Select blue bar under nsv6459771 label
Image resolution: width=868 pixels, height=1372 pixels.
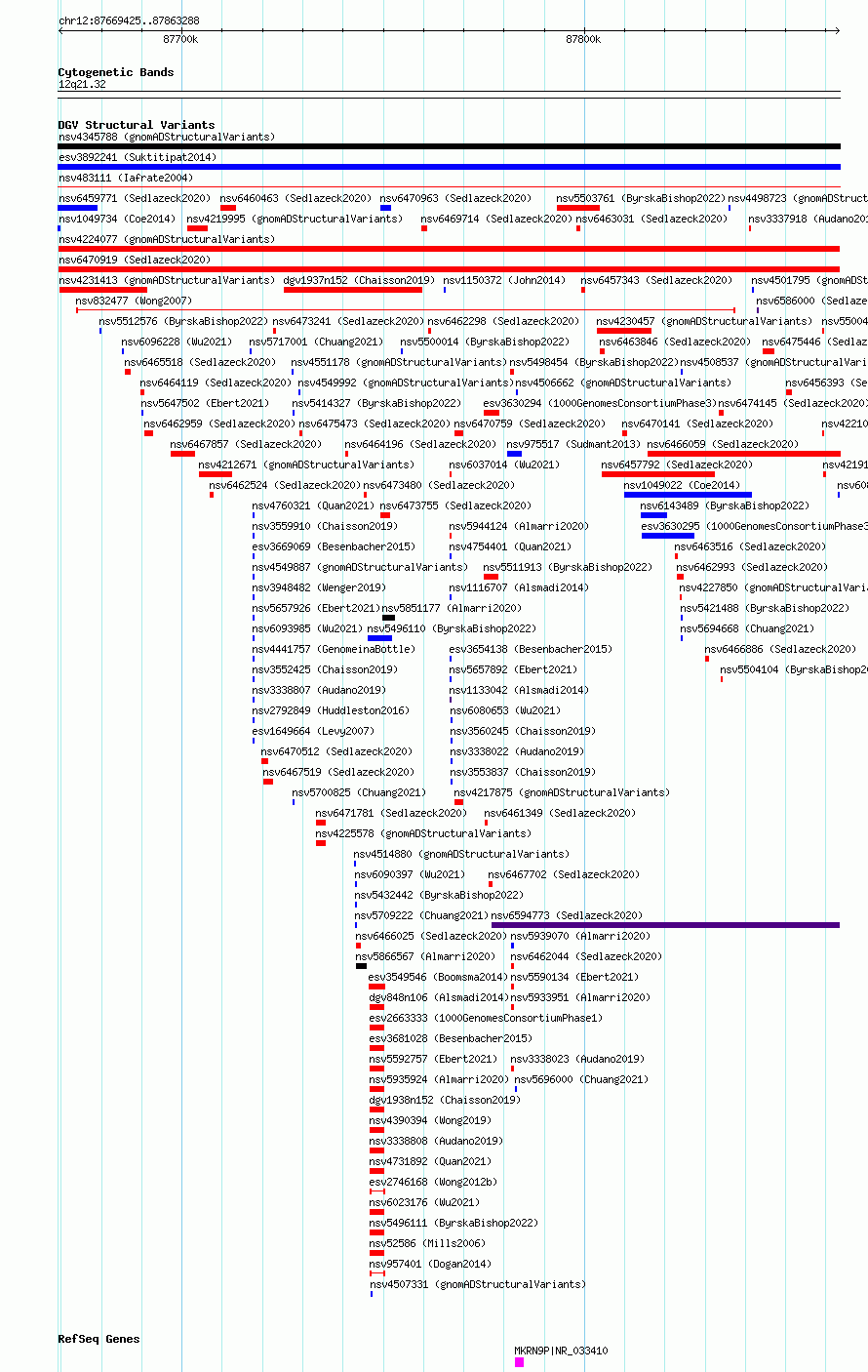(77, 208)
